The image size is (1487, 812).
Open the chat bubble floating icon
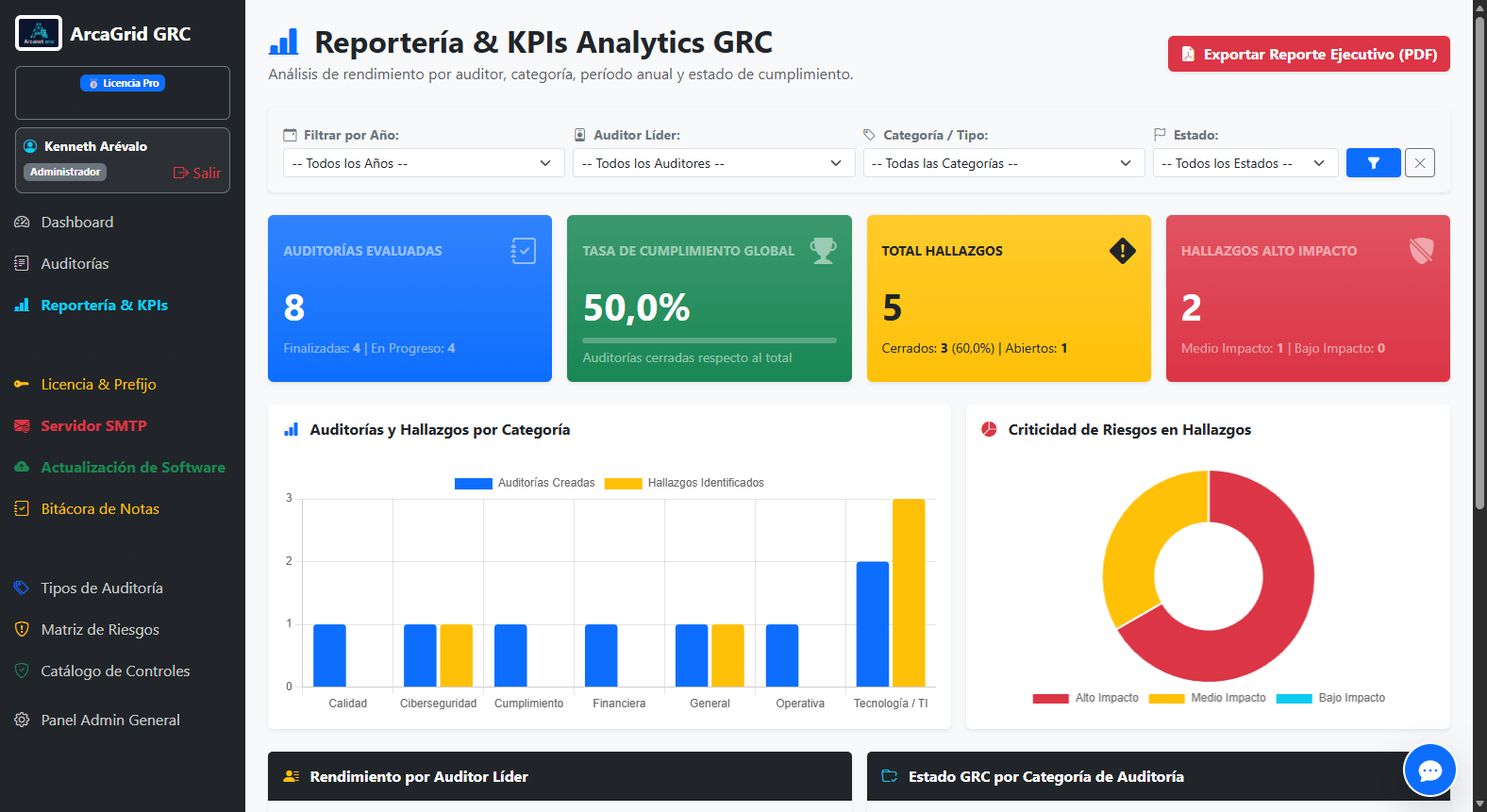tap(1430, 771)
